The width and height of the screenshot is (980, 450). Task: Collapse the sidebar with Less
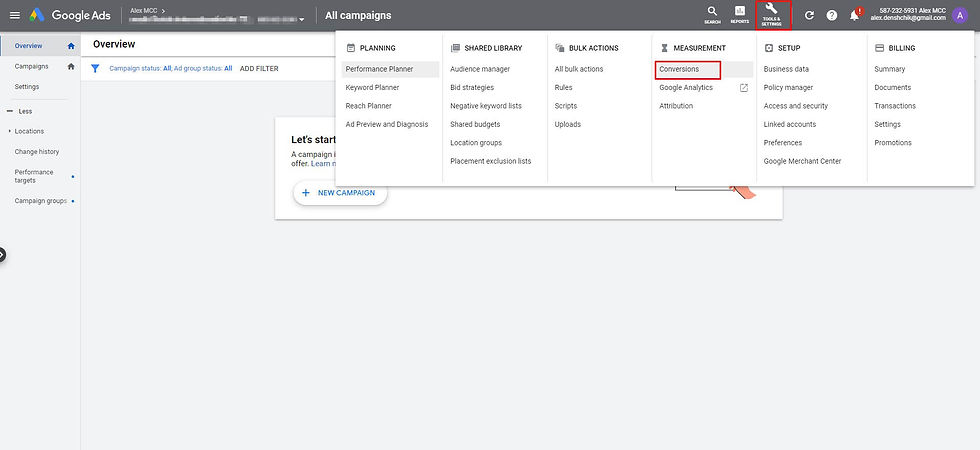coord(19,111)
